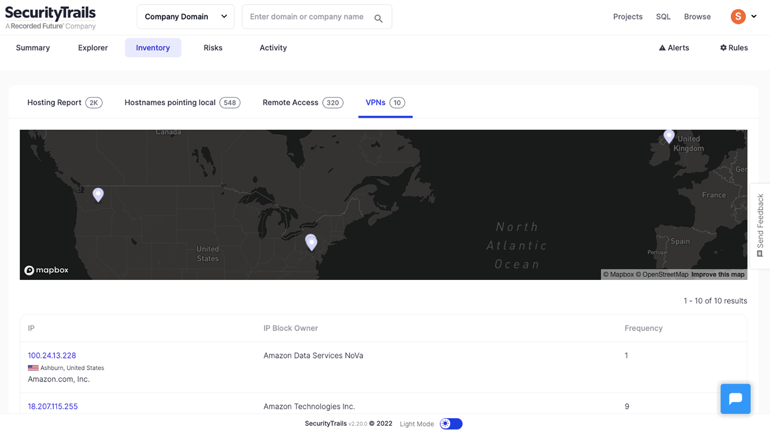Click the Frequency column header
Screen dimensions: 770x430
[x=643, y=328]
